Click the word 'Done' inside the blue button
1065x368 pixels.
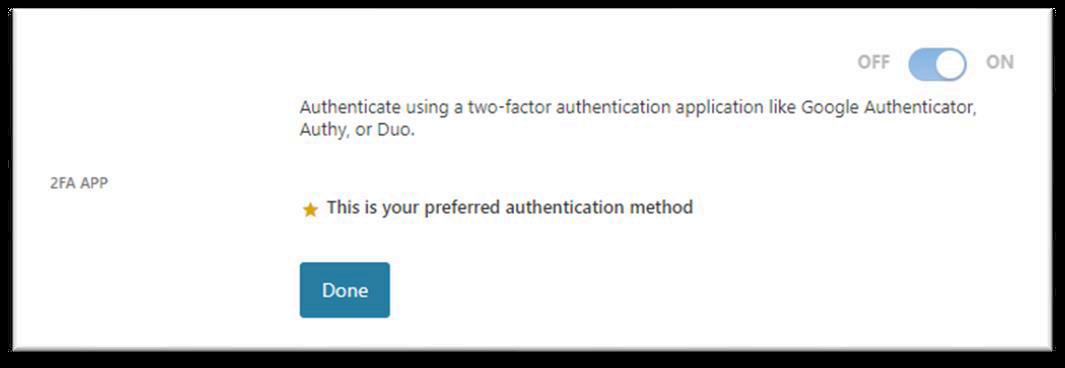pyautogui.click(x=344, y=290)
